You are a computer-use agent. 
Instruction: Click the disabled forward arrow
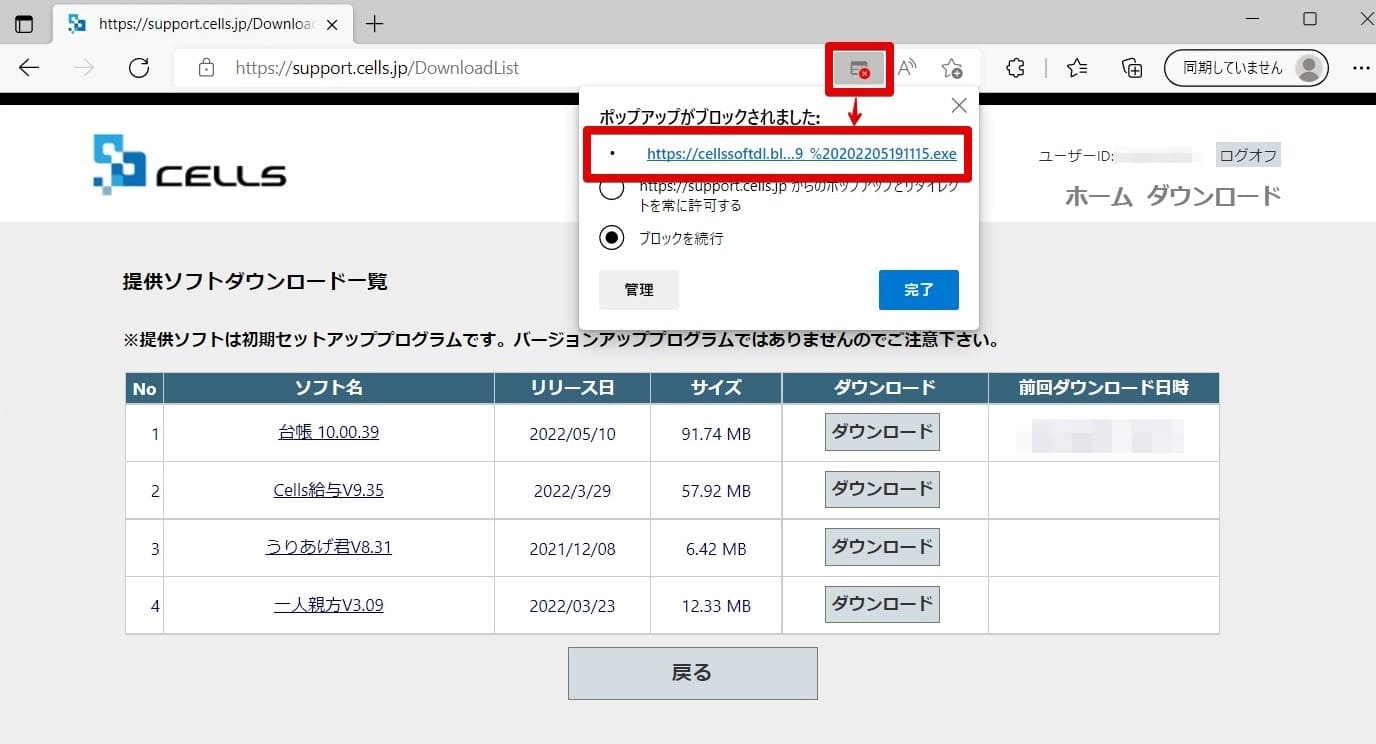pos(84,68)
